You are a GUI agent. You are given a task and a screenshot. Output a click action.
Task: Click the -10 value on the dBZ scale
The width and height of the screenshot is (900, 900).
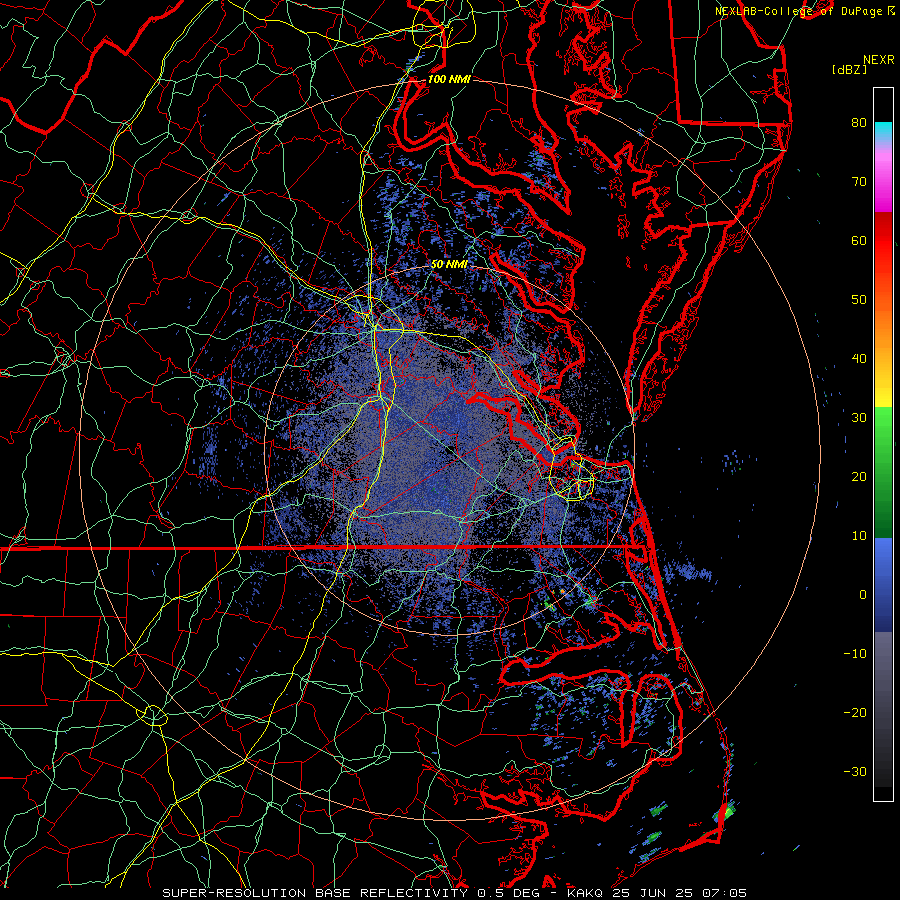[855, 654]
